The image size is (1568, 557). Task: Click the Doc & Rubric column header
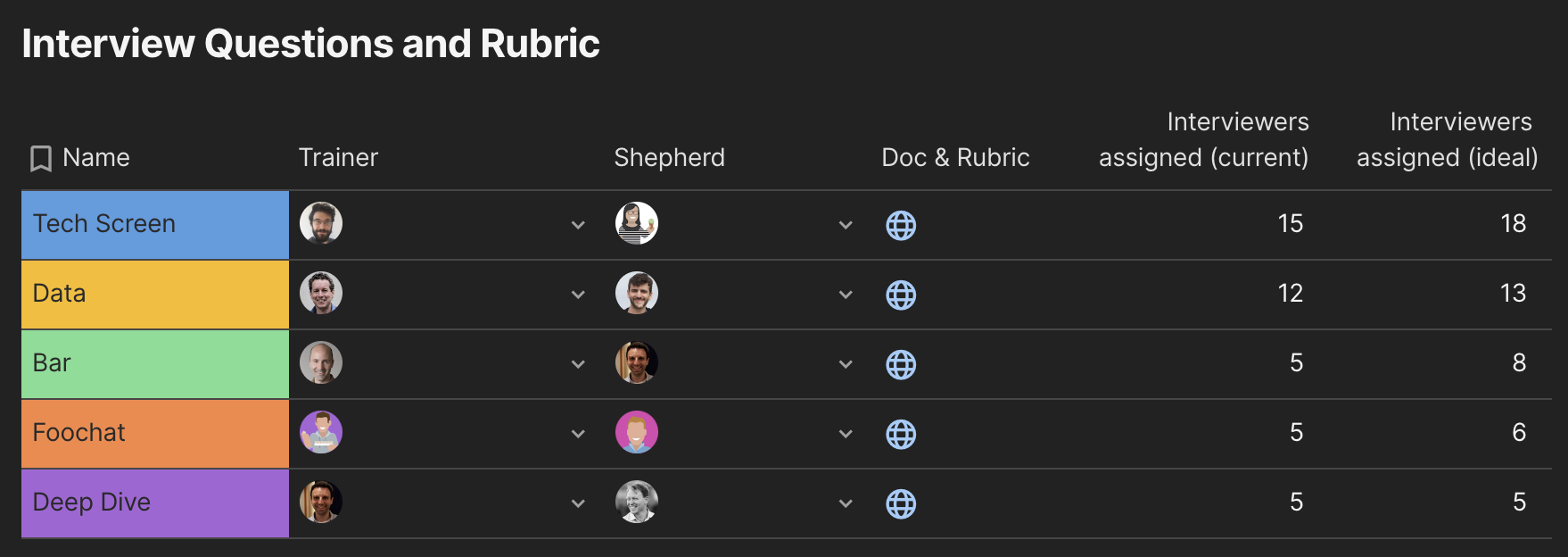point(955,158)
